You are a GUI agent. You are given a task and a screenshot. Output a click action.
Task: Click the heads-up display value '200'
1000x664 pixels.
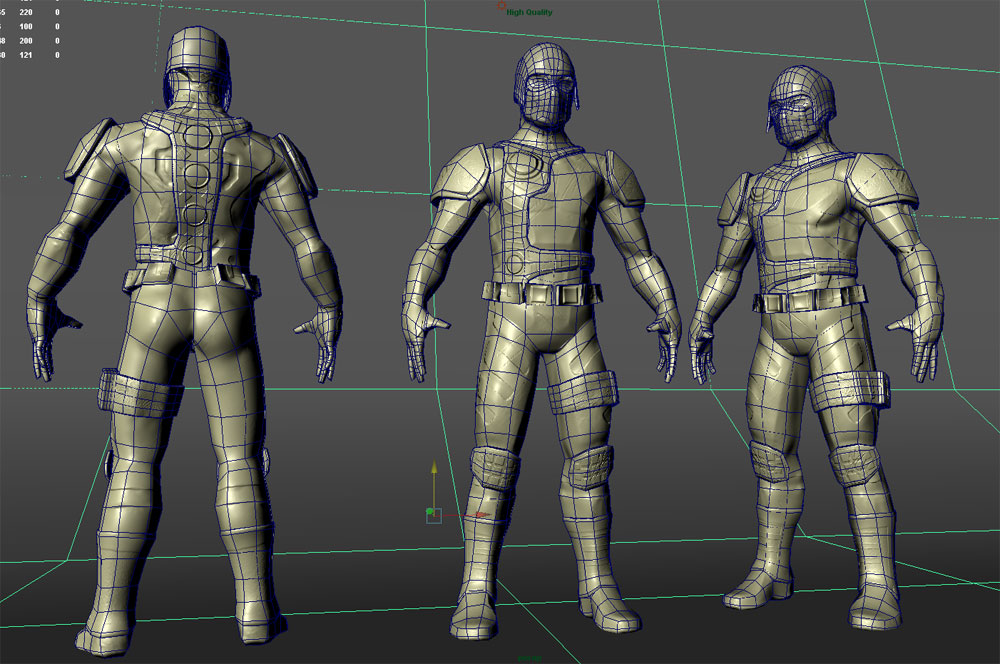tap(26, 41)
